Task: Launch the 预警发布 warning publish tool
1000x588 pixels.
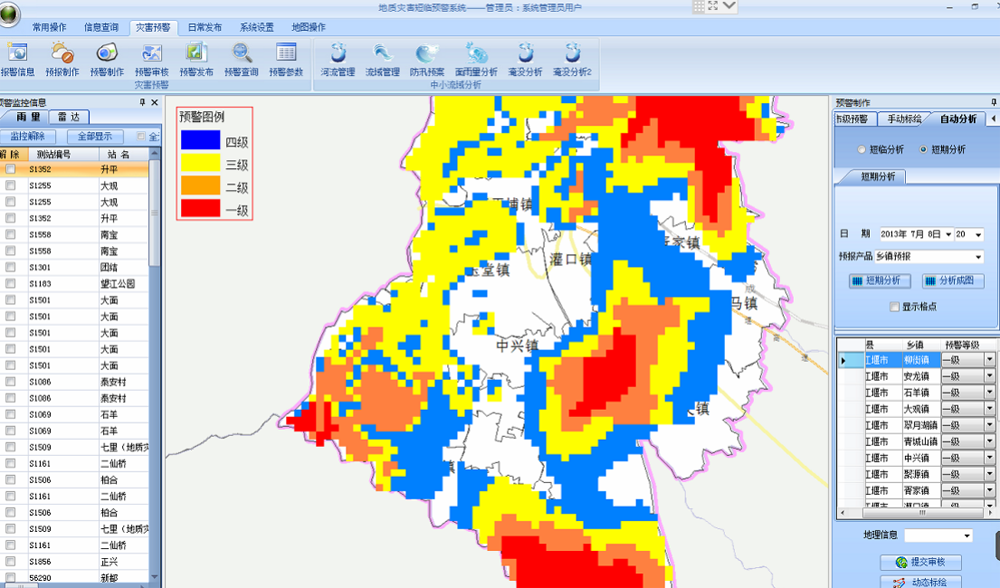Action: pos(196,58)
